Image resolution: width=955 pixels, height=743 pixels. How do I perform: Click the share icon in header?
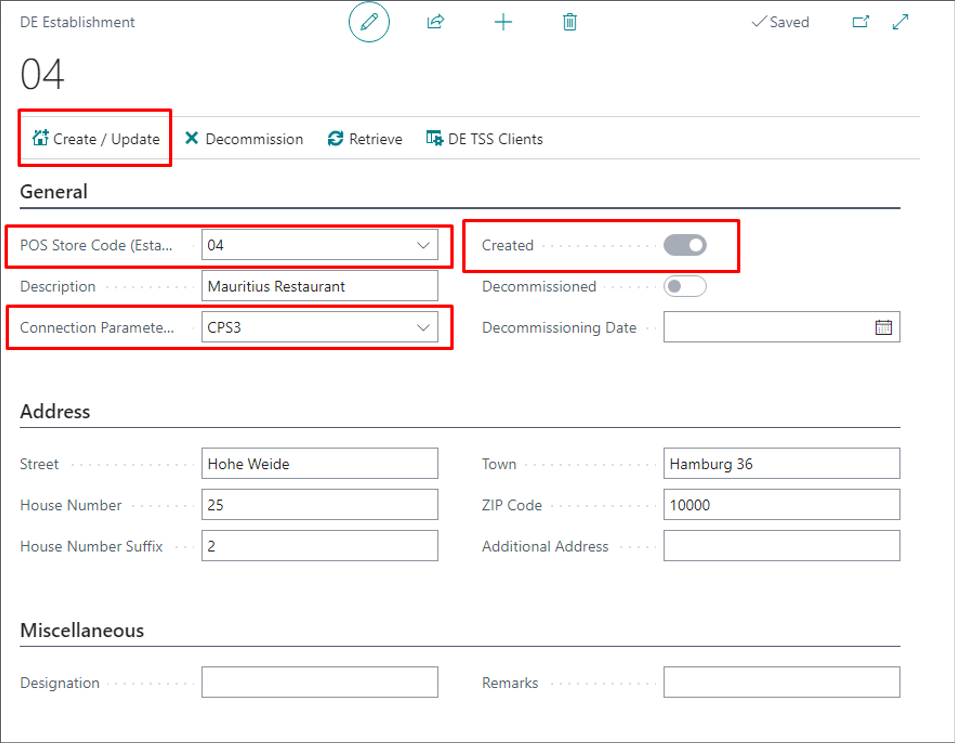pos(435,23)
